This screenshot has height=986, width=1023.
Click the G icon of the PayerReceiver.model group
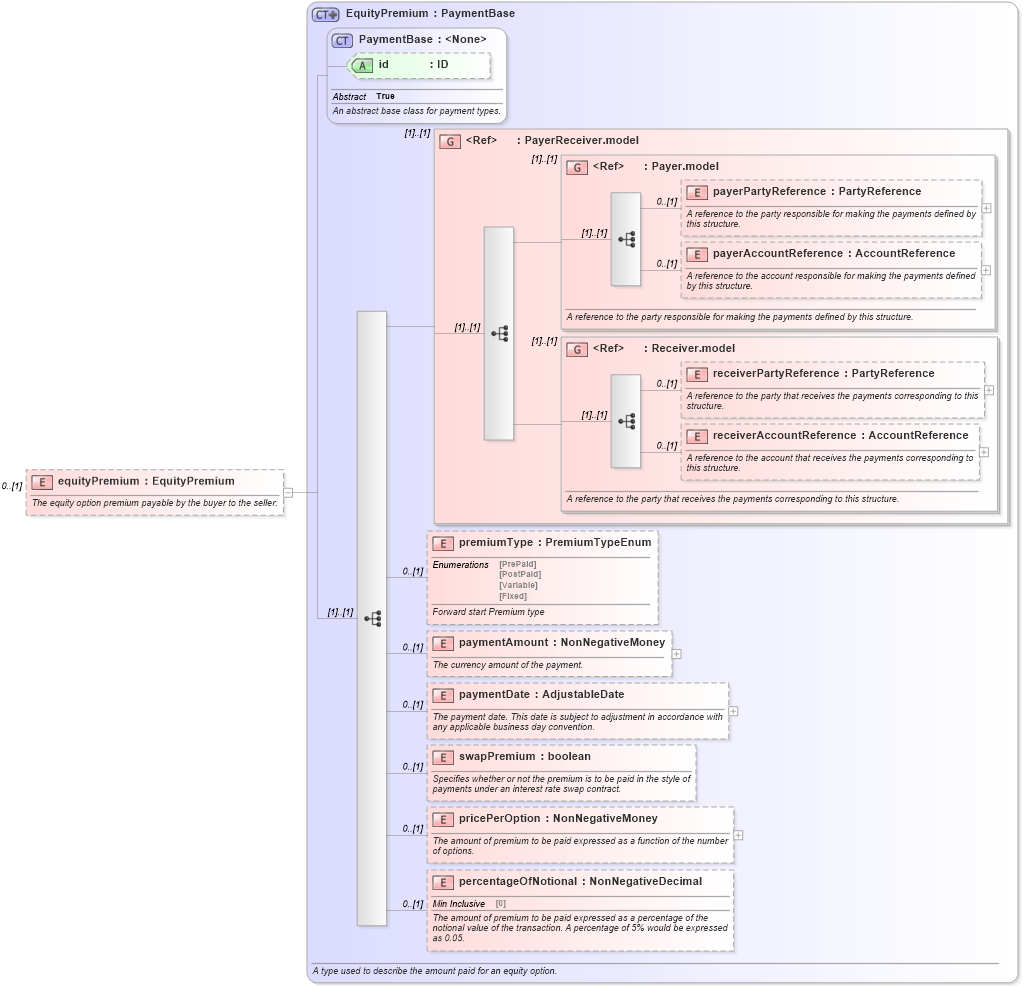click(x=448, y=141)
